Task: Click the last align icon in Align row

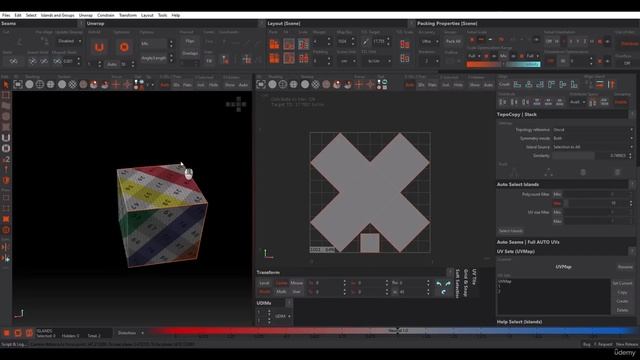Action: tap(574, 84)
